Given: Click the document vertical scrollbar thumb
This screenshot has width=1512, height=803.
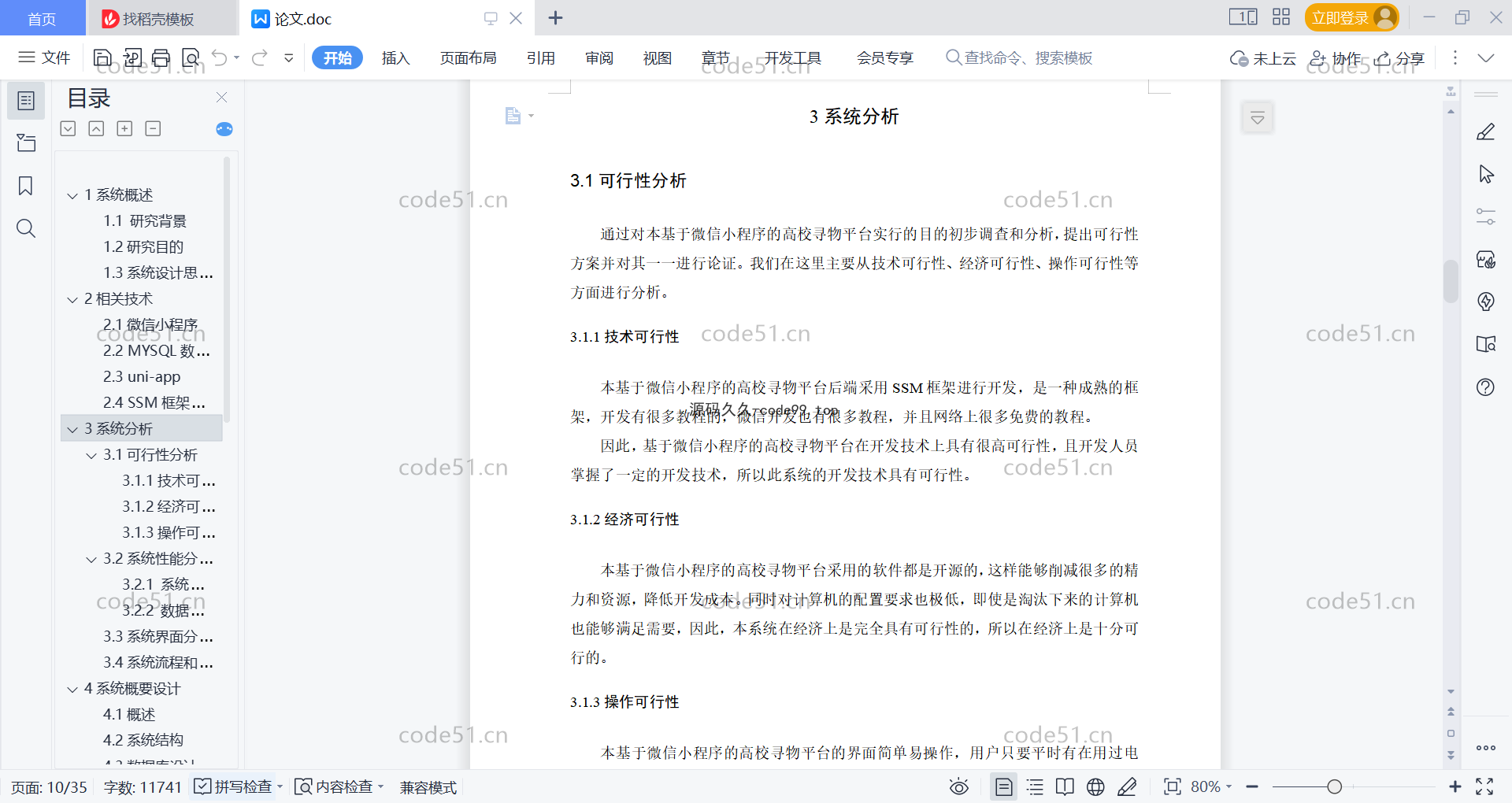Looking at the screenshot, I should (x=1451, y=281).
